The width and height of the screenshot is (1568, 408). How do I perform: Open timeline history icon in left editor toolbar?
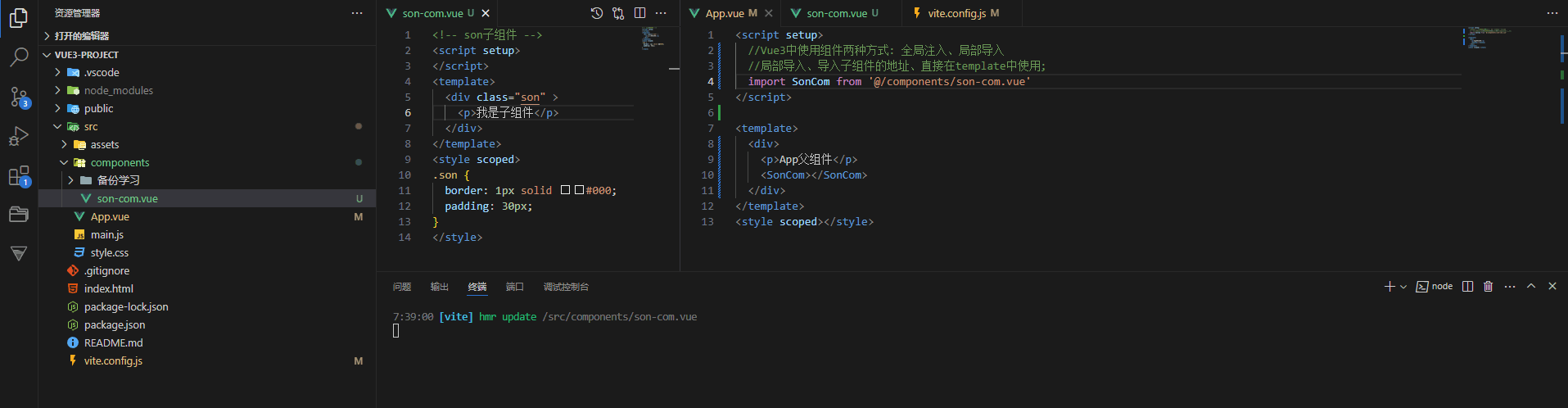click(x=597, y=13)
